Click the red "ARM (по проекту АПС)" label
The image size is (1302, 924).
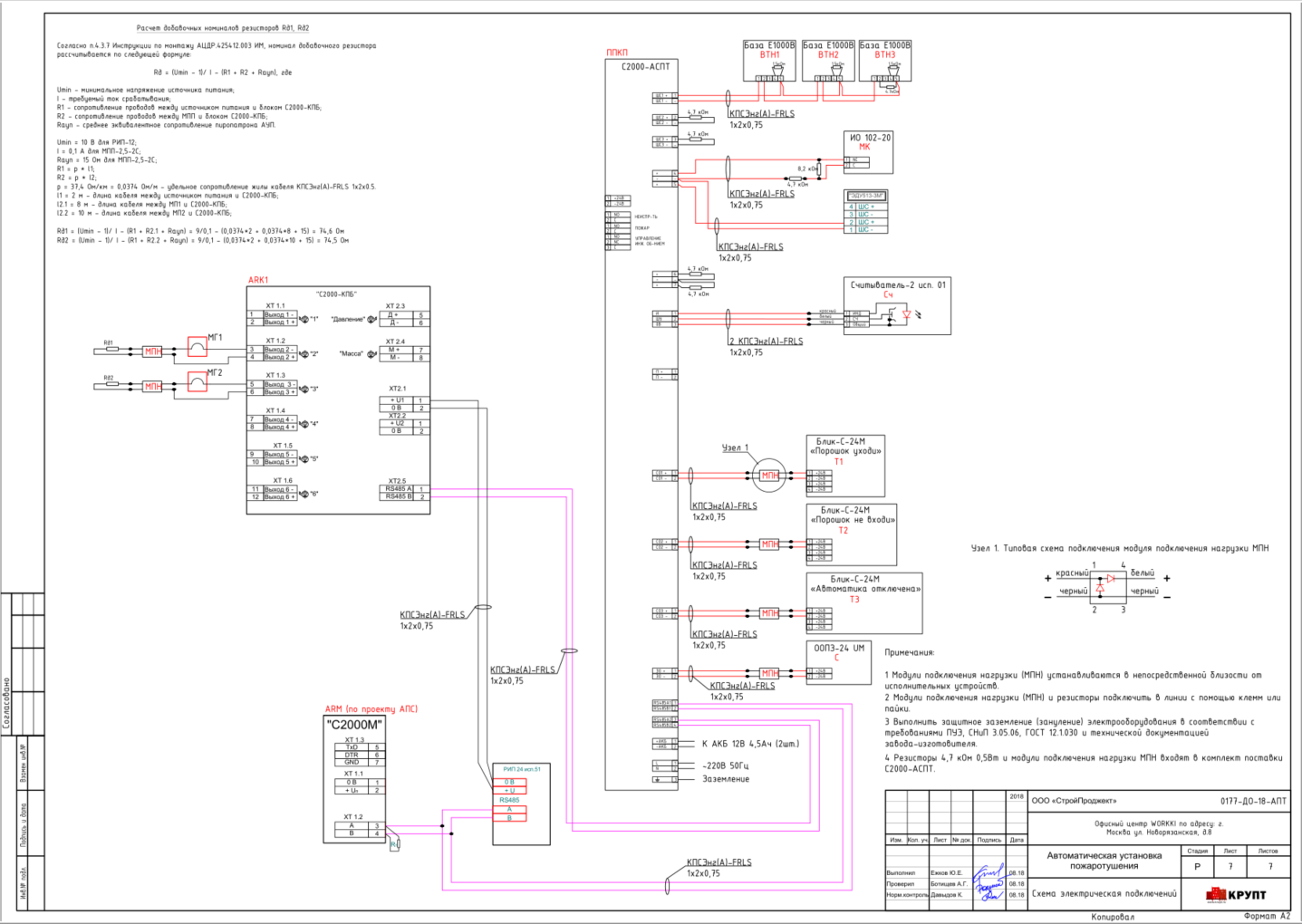click(x=371, y=709)
